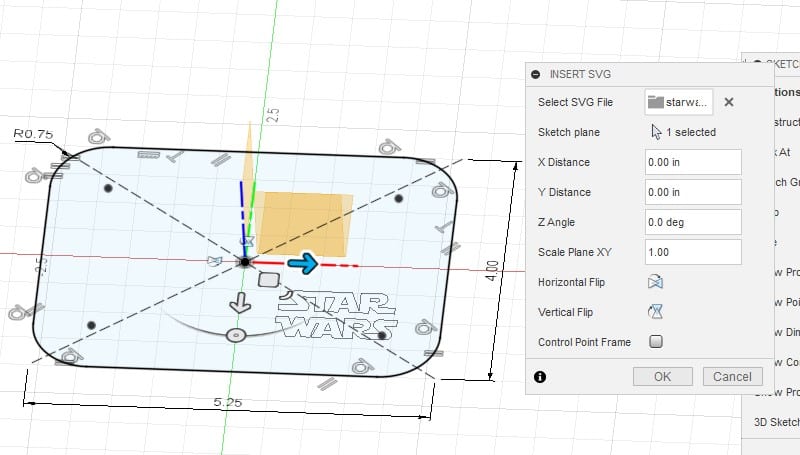The width and height of the screenshot is (800, 455).
Task: Click the INSERT SVG dialog title
Action: coord(580,74)
